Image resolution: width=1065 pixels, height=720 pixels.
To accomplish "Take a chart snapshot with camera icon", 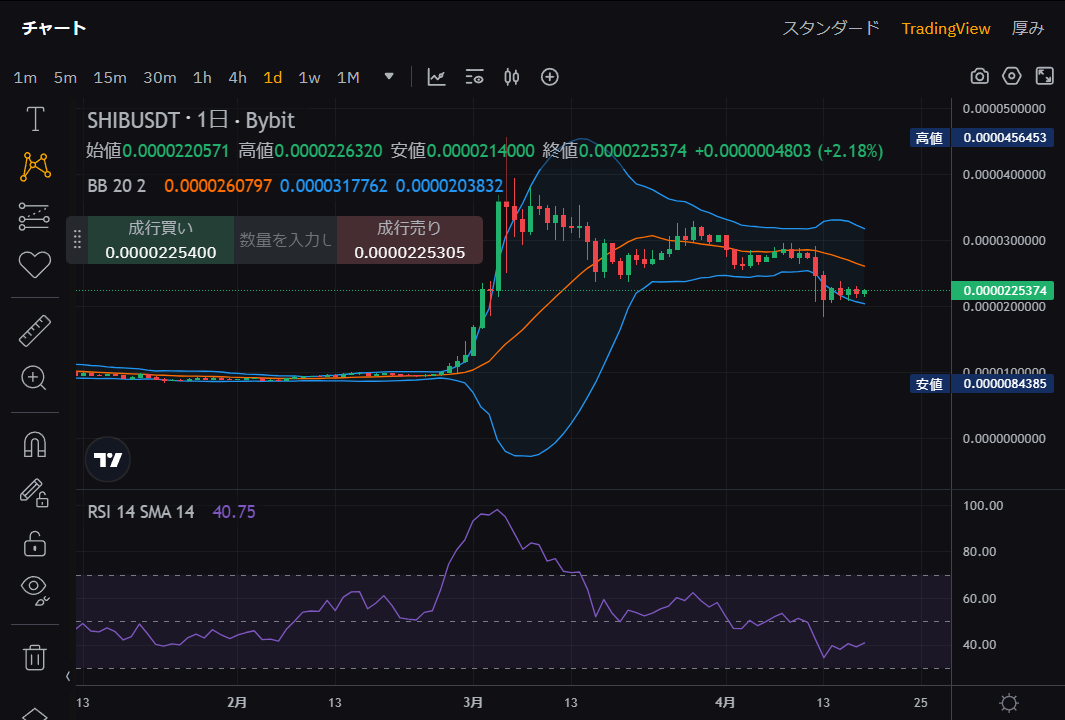I will tap(979, 76).
